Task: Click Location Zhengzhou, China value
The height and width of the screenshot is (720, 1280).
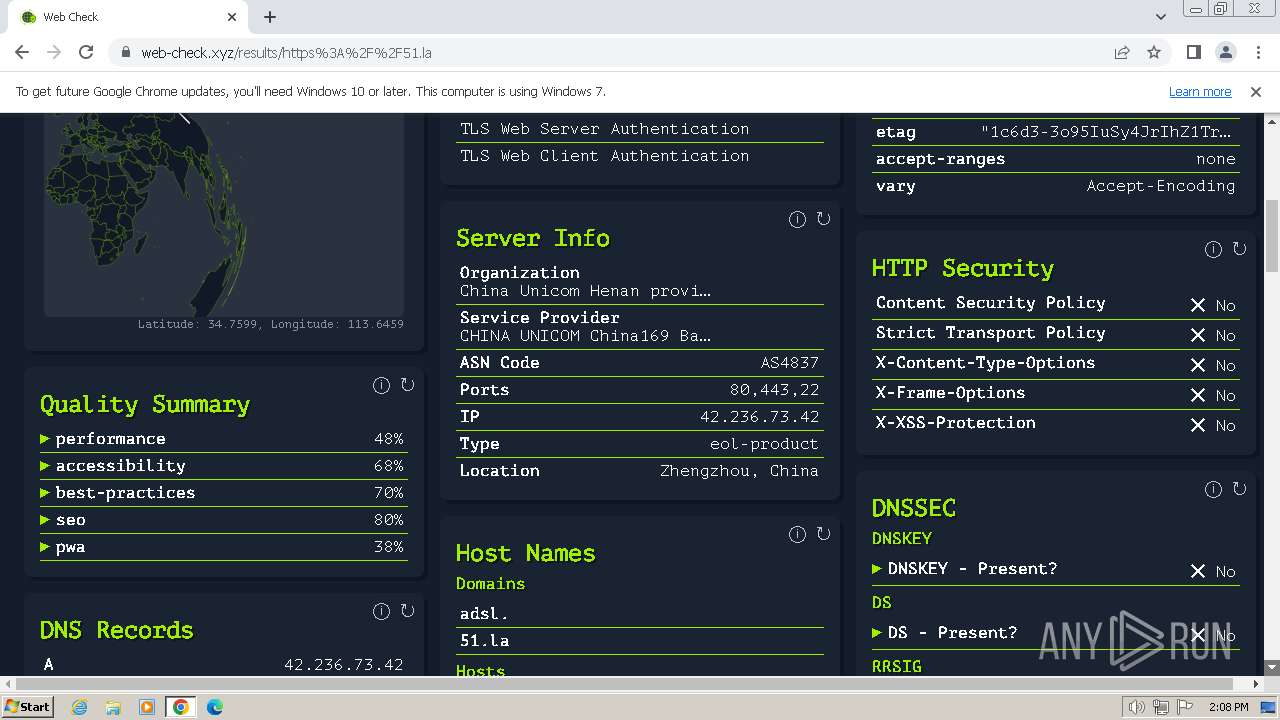Action: pyautogui.click(x=739, y=471)
